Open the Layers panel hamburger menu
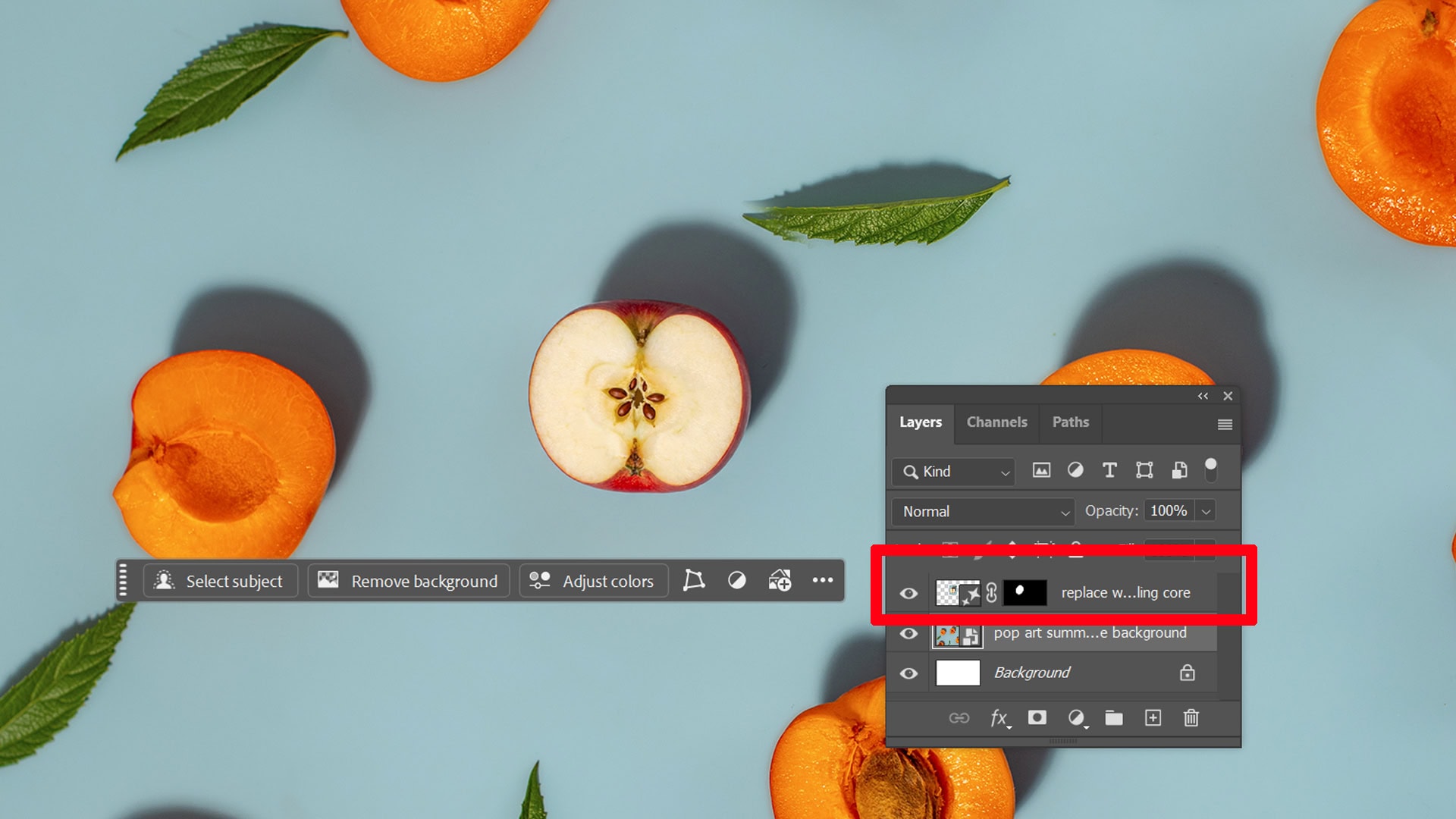Screen dimensions: 1456x819 [x=1224, y=425]
